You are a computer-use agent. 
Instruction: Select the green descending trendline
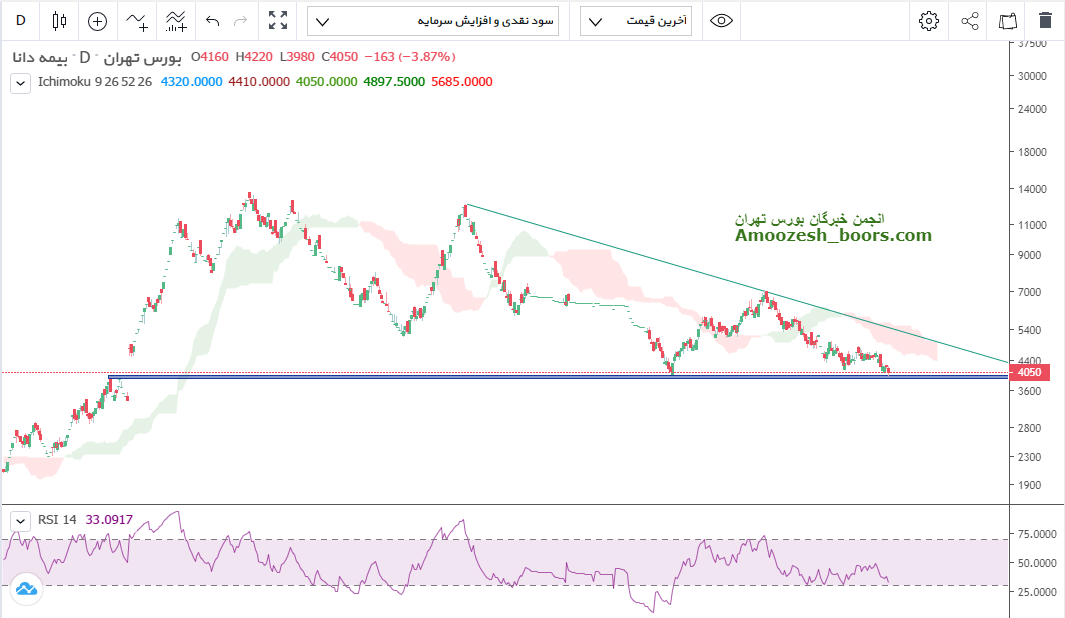700,270
